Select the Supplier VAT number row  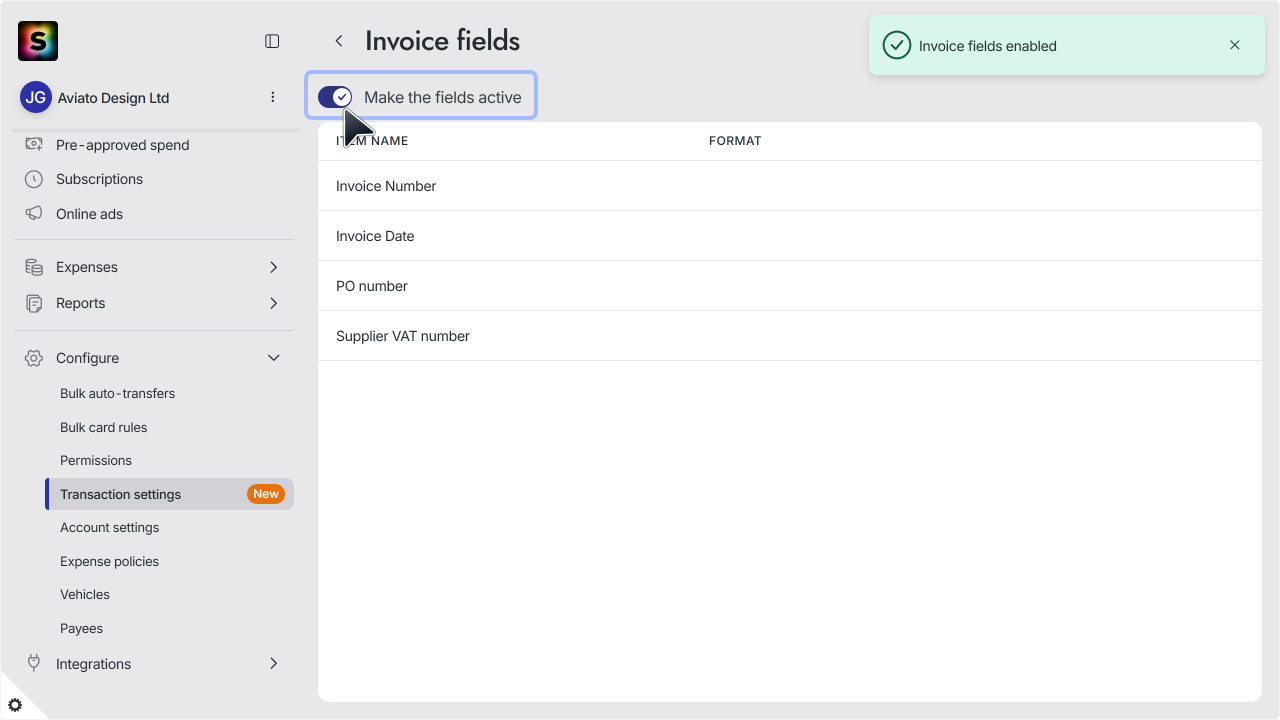(x=790, y=336)
